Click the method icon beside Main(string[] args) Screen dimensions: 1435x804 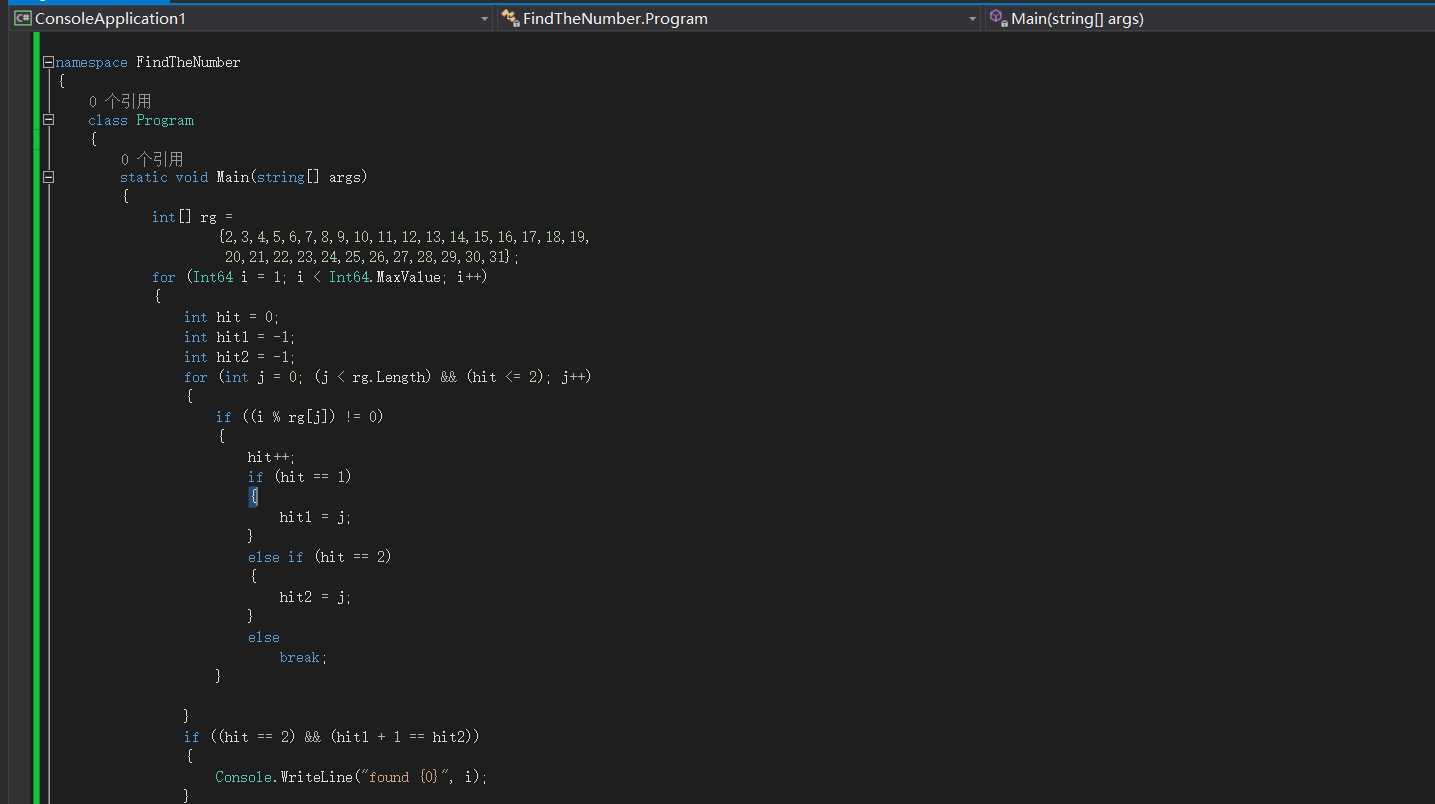point(997,18)
